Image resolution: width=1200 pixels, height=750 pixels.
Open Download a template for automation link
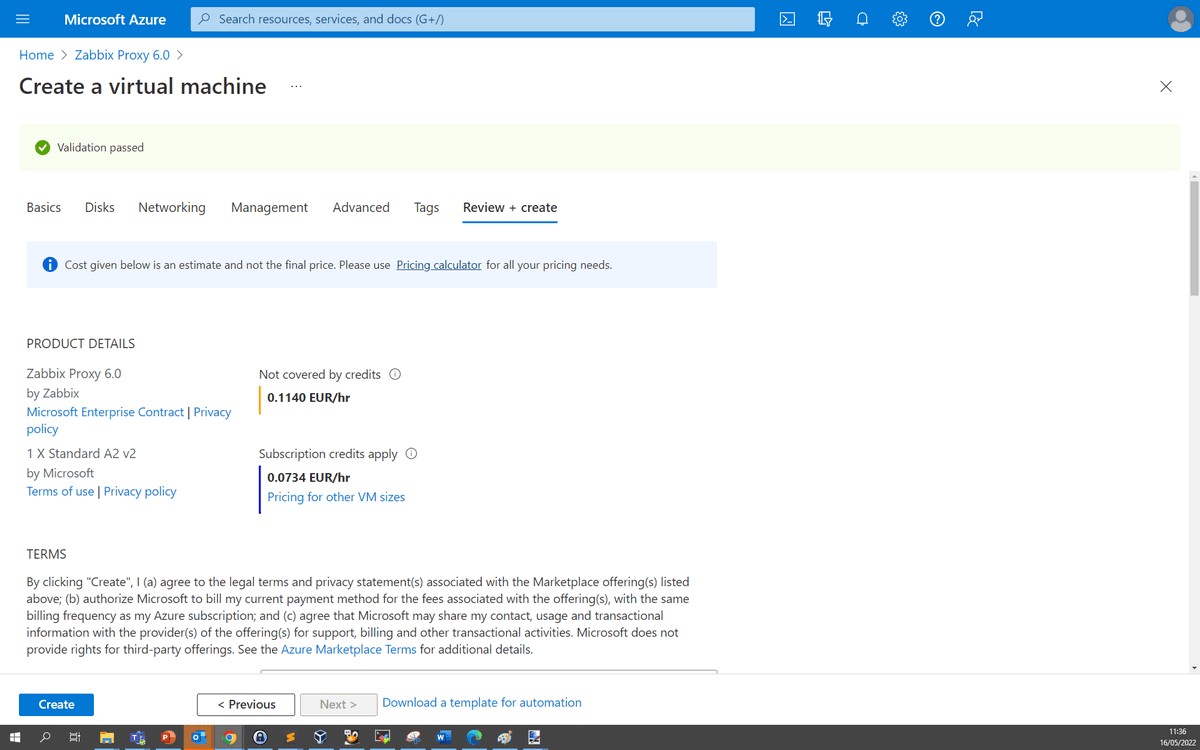pos(482,703)
